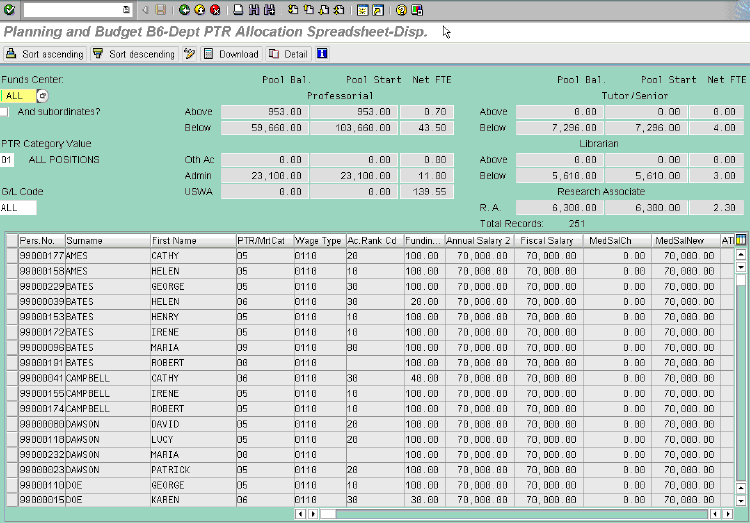Screen dimensions: 750x523
Task: Click the Surname column header
Action: 108,240
